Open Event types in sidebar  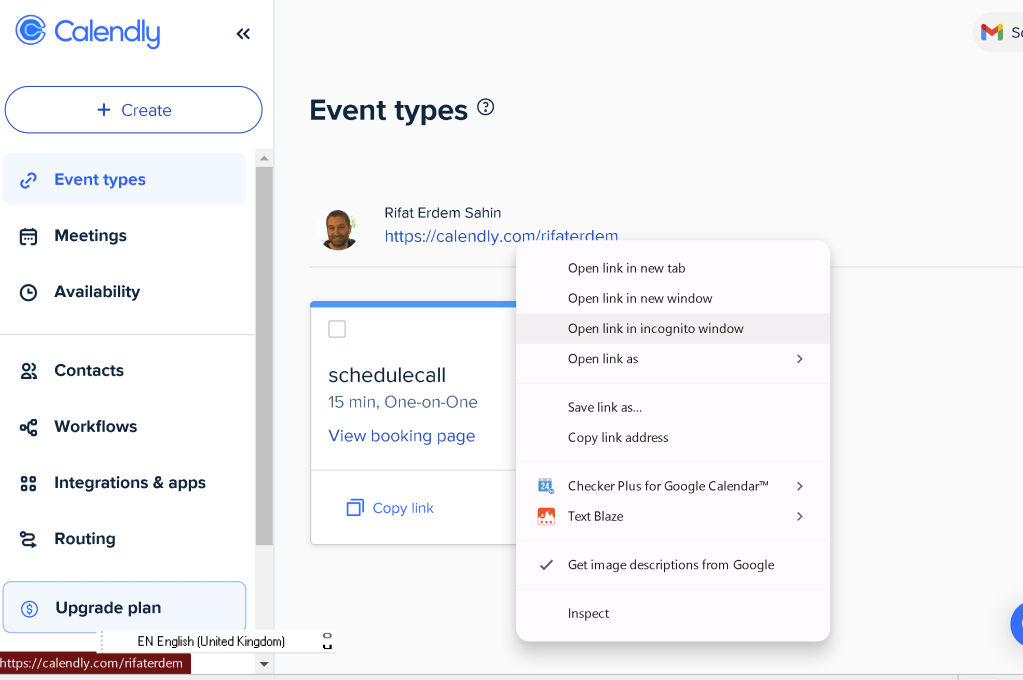[x=125, y=179]
